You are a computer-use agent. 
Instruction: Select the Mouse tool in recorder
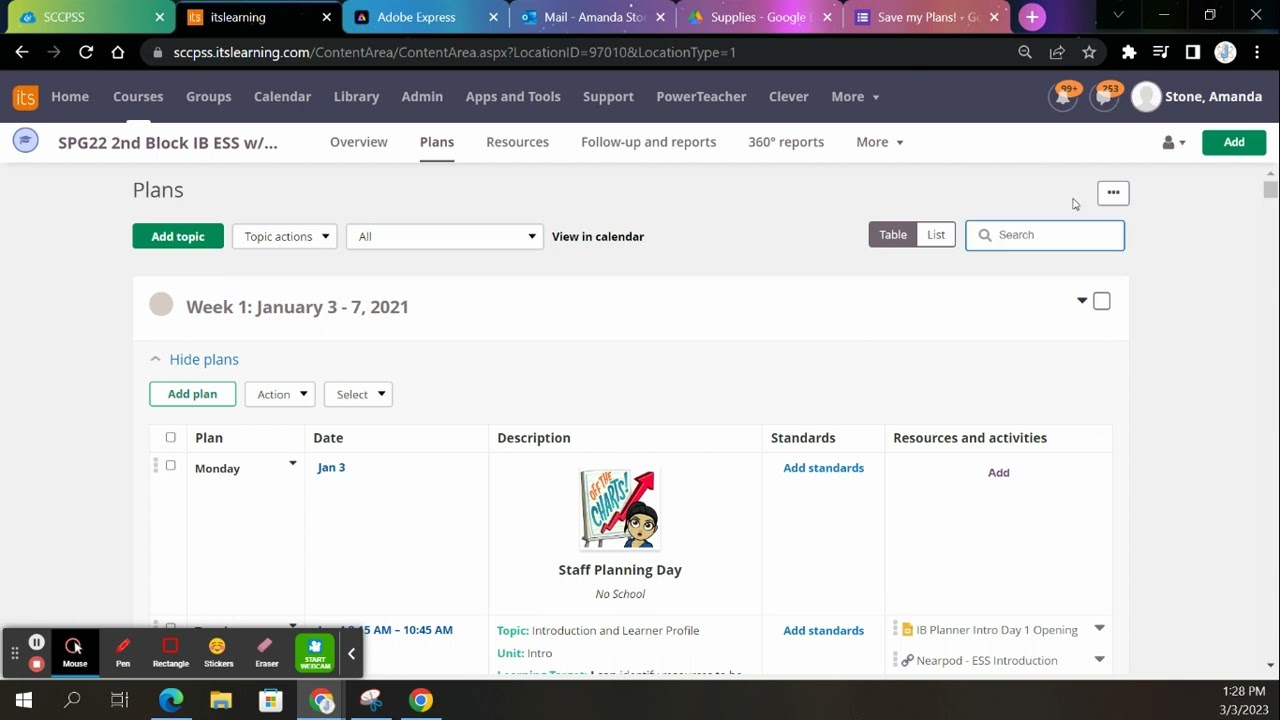click(x=75, y=652)
